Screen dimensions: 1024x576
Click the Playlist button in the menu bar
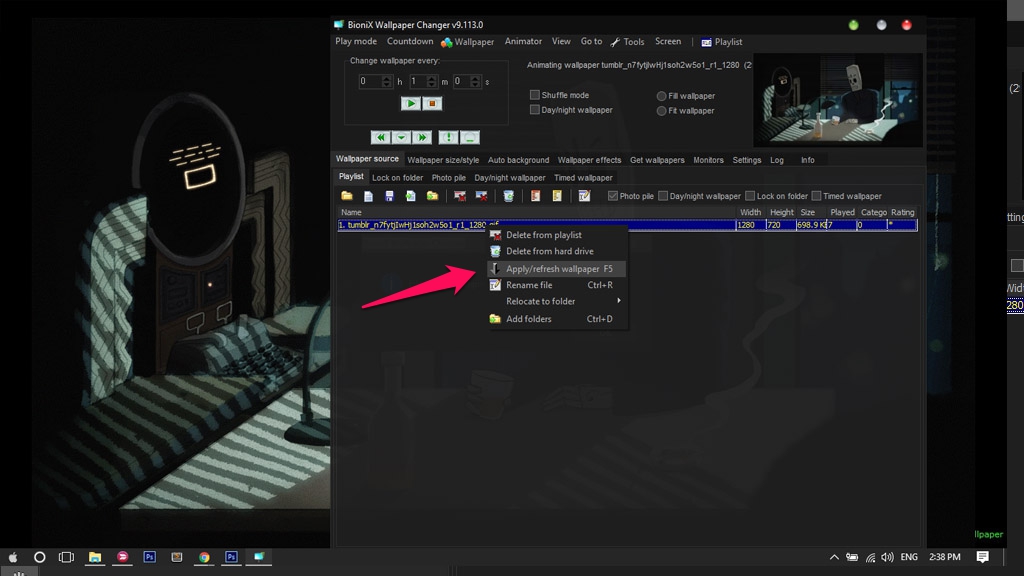[x=722, y=42]
